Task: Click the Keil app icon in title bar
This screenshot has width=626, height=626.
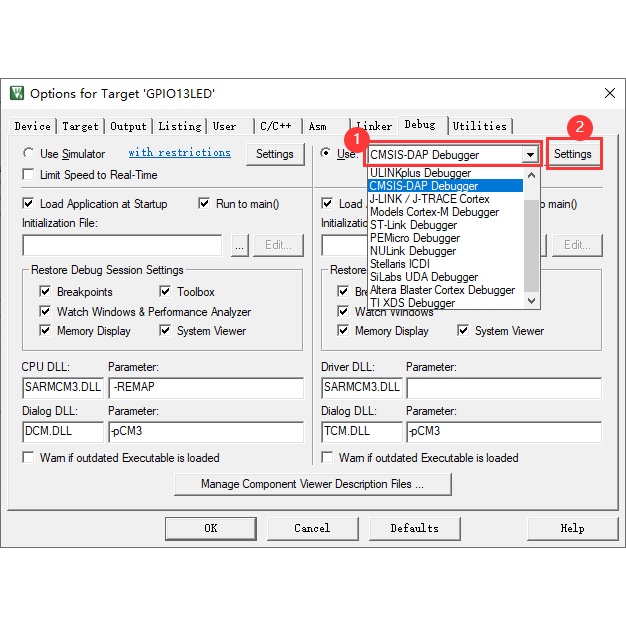Action: tap(17, 93)
